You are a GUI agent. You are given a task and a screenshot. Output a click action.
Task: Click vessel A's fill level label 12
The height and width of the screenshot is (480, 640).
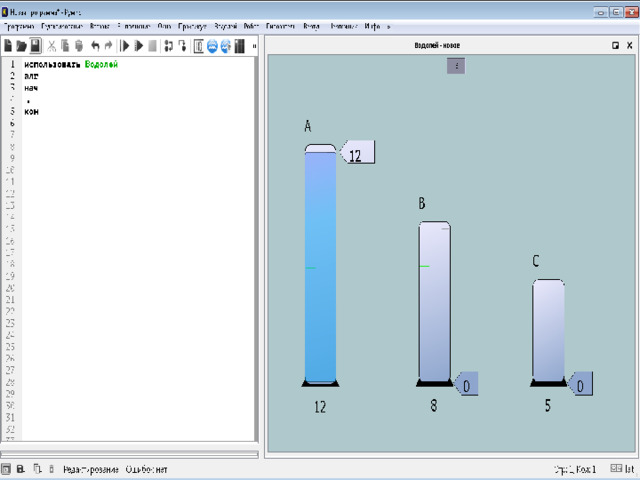point(358,152)
